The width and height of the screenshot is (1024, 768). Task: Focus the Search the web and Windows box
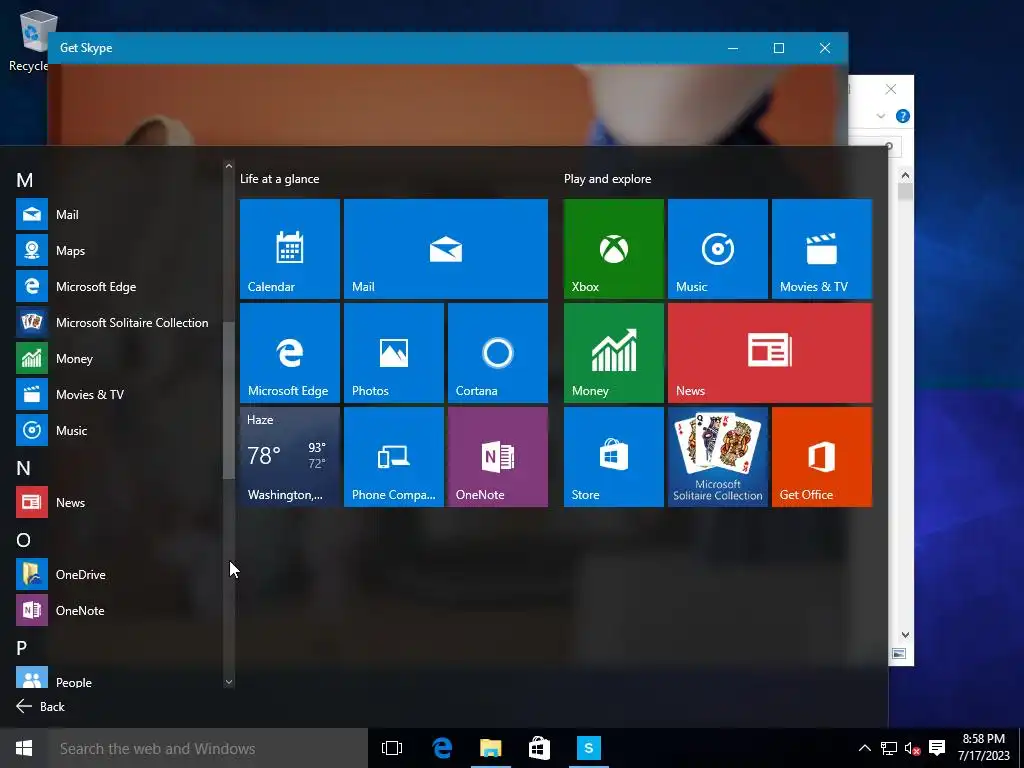[208, 748]
